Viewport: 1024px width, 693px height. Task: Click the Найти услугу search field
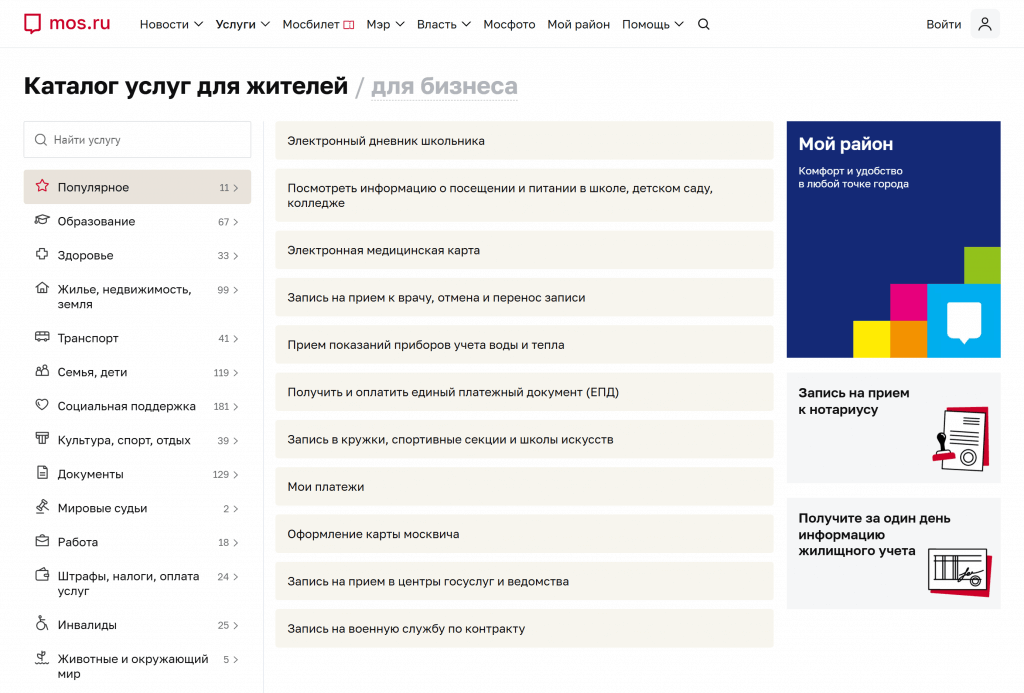pos(137,140)
